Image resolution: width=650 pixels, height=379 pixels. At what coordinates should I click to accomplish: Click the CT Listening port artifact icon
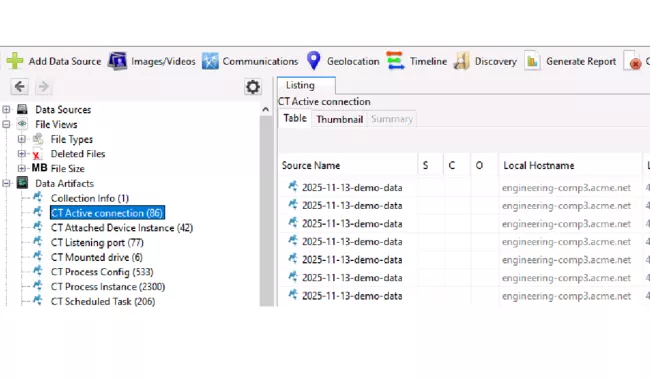pyautogui.click(x=38, y=242)
